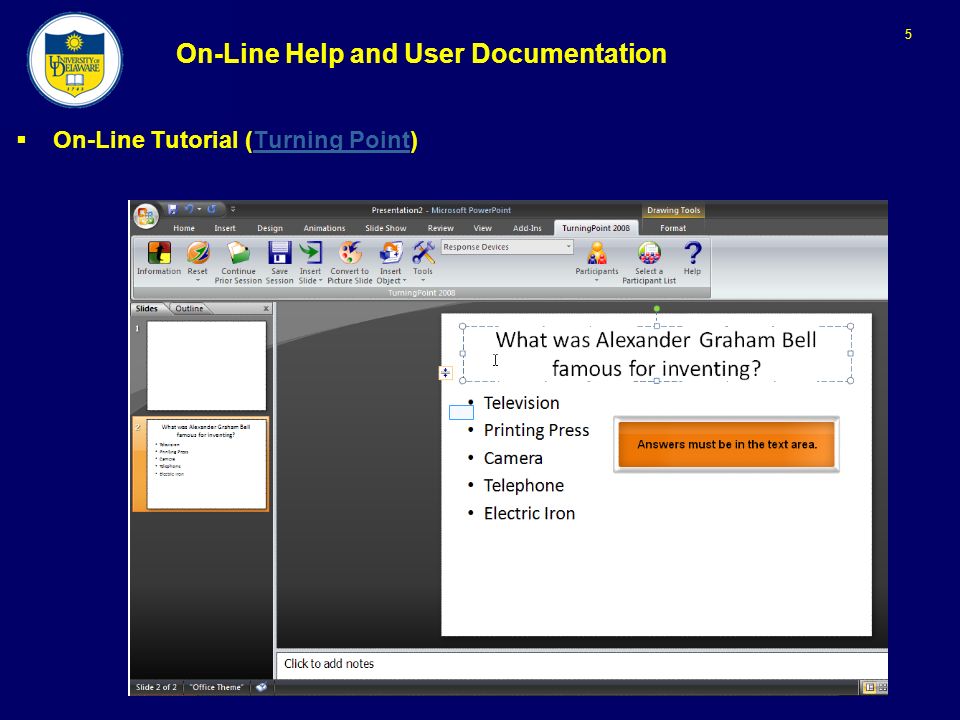Open the View ribbon tab
The width and height of the screenshot is (960, 720).
482,228
